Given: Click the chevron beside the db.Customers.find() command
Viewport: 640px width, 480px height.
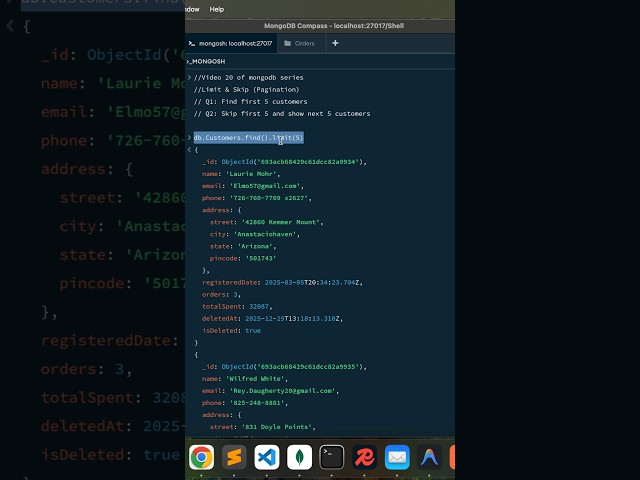Looking at the screenshot, I should click(189, 137).
